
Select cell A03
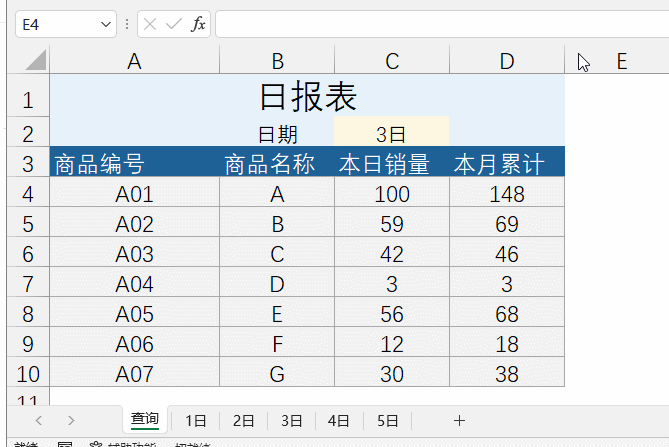click(134, 252)
